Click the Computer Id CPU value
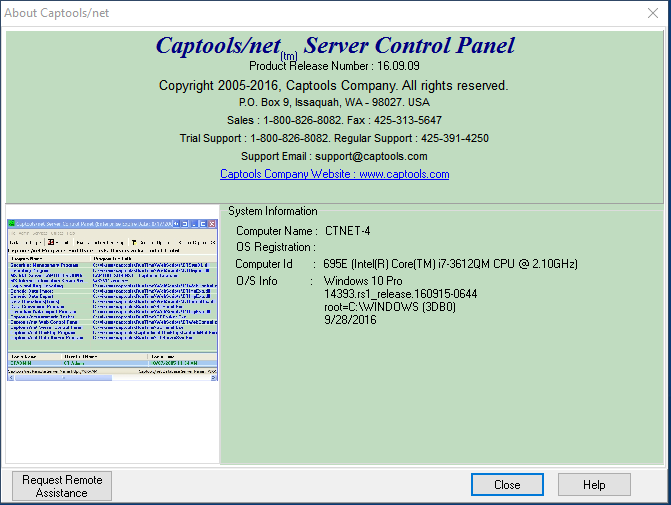The image size is (671, 505). (x=450, y=264)
